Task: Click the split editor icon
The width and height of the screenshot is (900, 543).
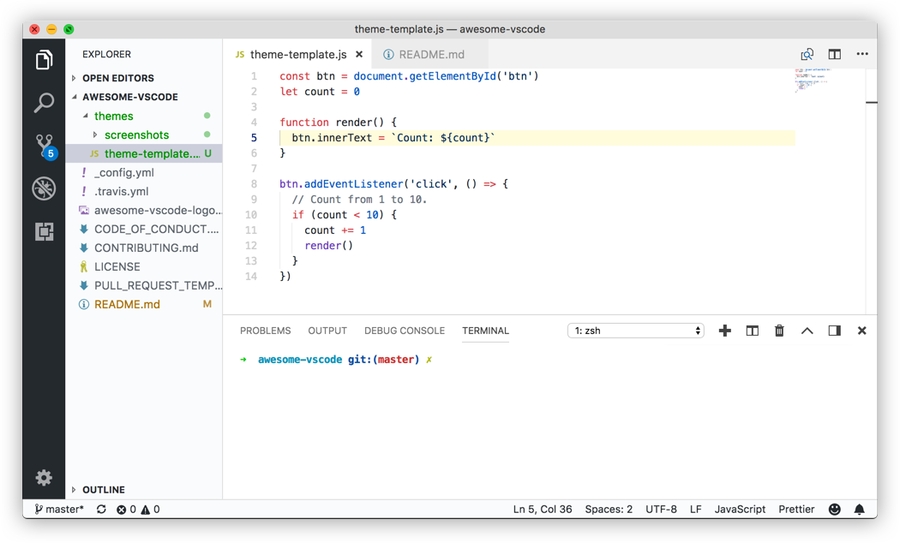Action: pos(834,55)
